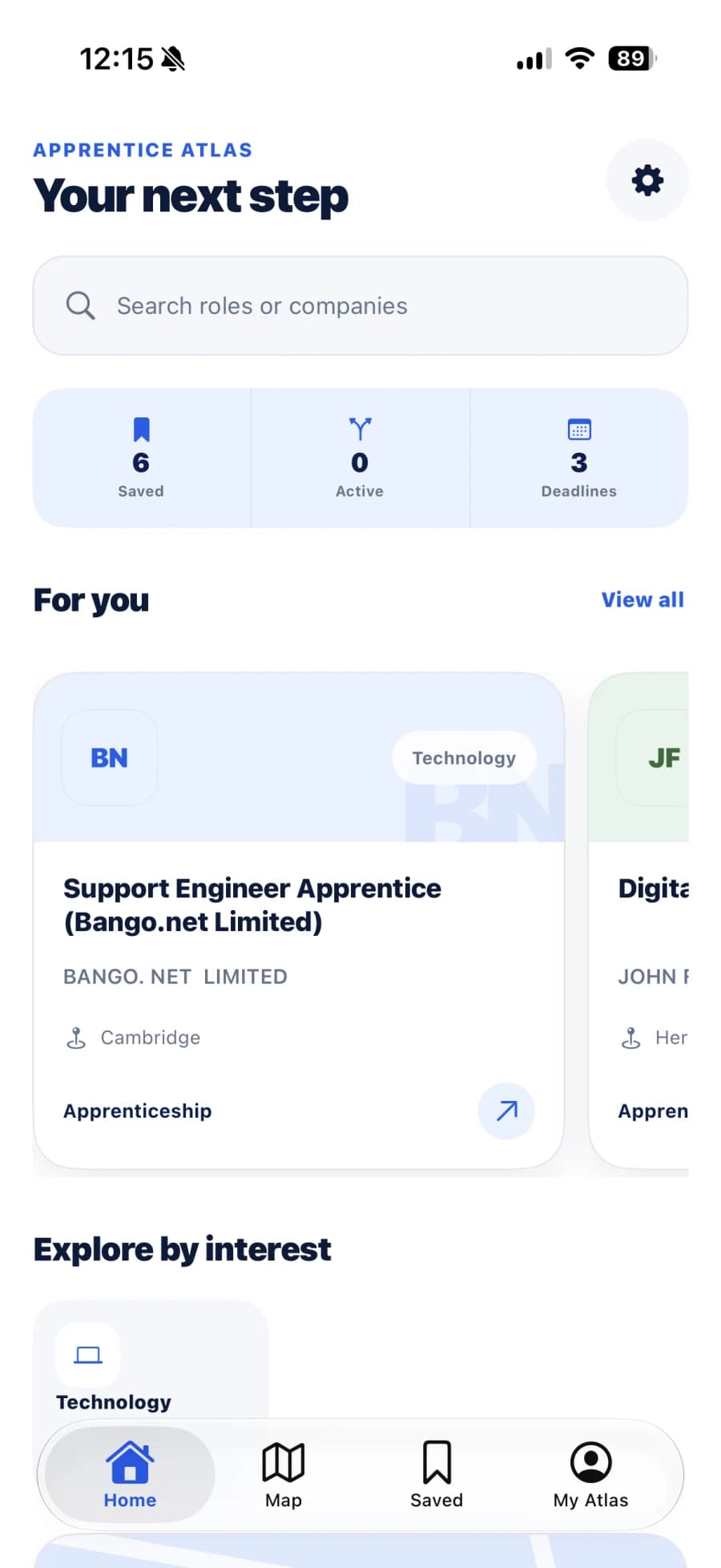Focus the Search roles or companies field
Screen dimensions: 721x1568
click(360, 305)
